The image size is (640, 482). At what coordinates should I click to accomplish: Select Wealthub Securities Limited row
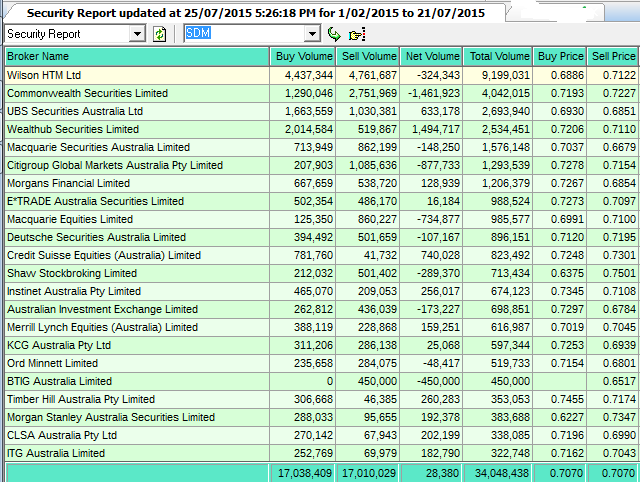(x=322, y=129)
